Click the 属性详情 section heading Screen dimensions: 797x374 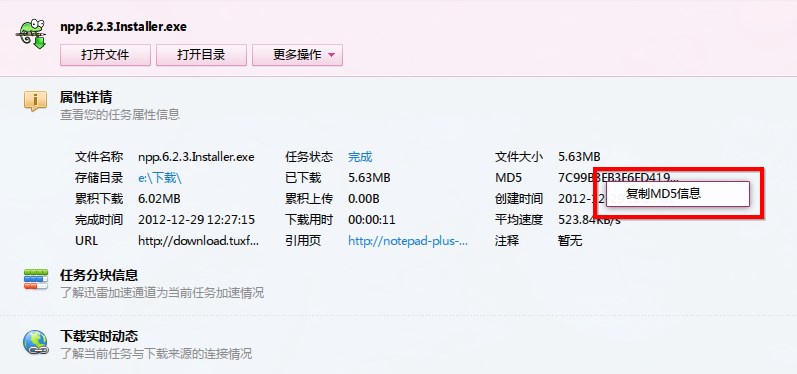point(86,97)
